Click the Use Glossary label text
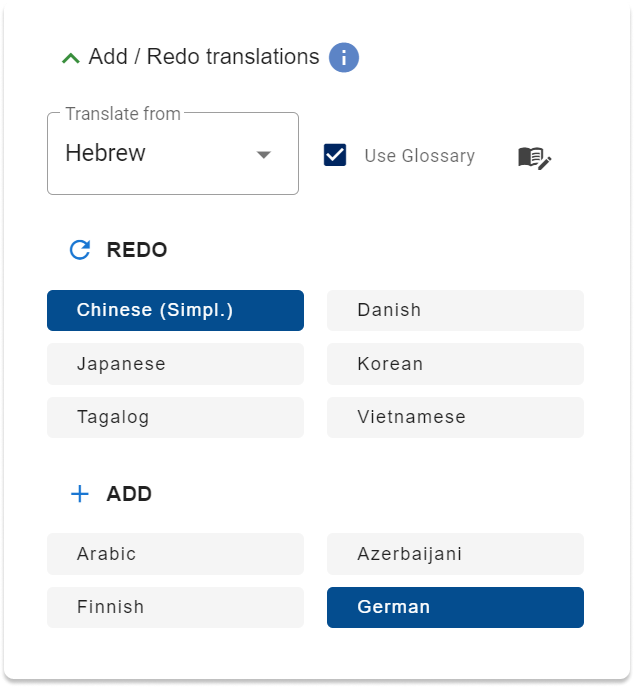 (x=420, y=156)
